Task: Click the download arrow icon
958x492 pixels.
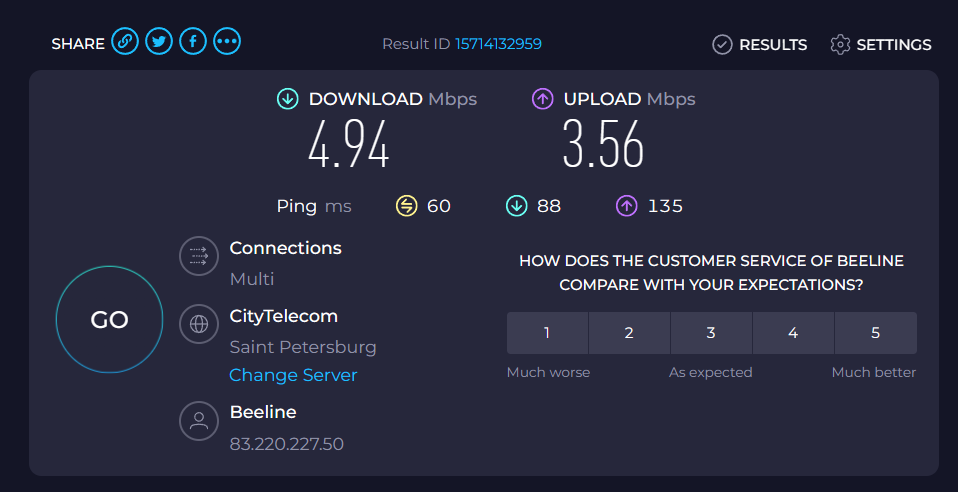Action: coord(288,98)
